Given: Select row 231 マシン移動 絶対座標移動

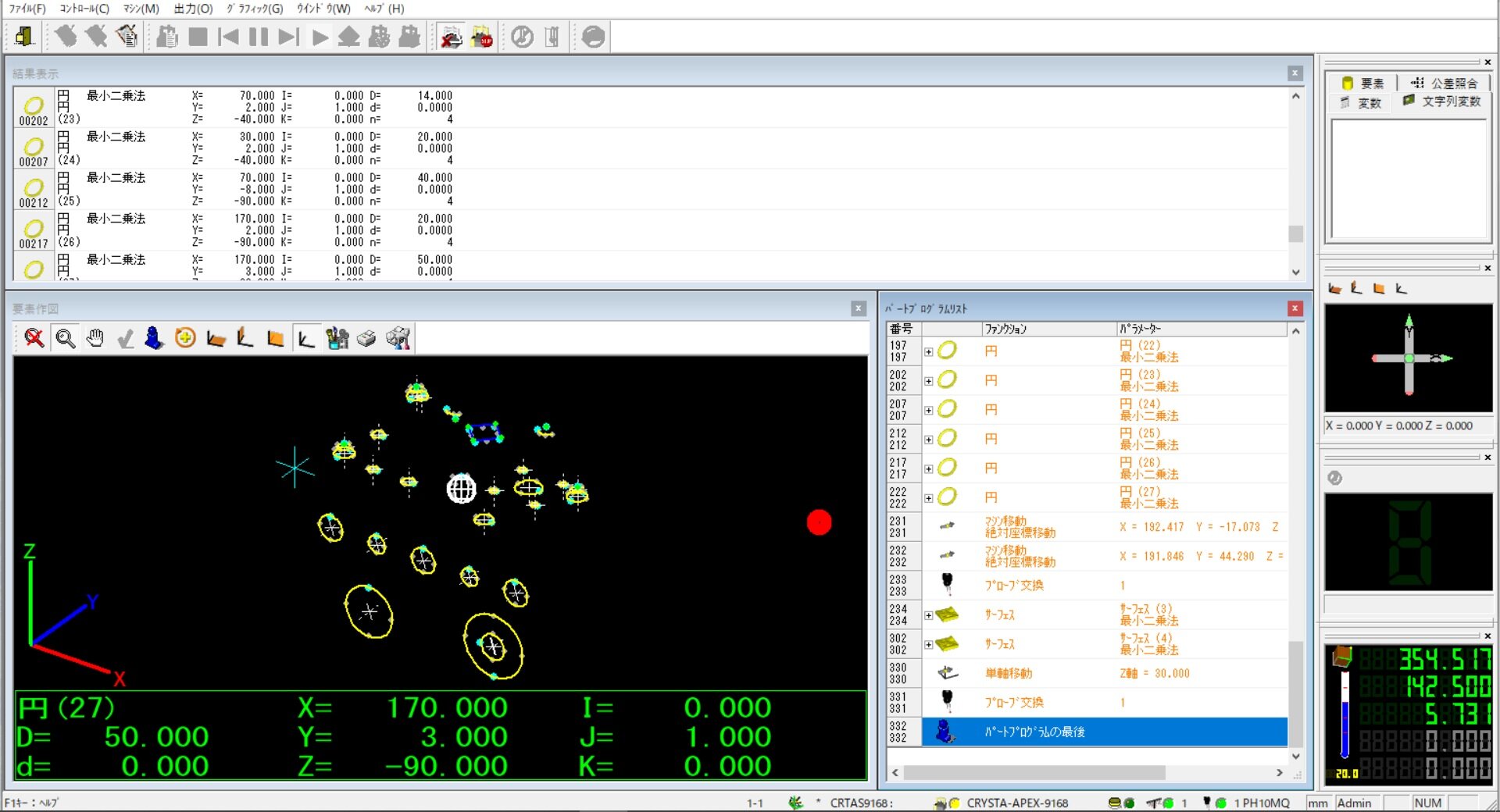Looking at the screenshot, I should [1087, 527].
